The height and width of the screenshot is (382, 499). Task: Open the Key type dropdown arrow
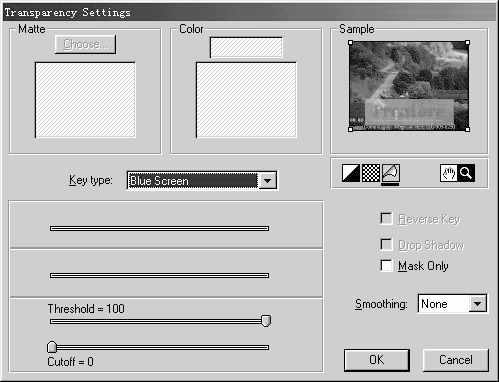click(x=268, y=181)
